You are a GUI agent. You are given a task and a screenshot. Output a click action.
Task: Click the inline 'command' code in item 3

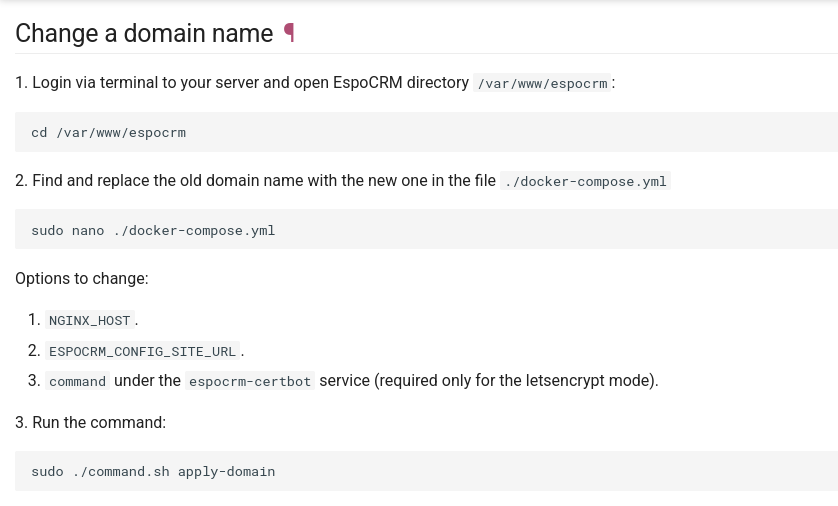coord(77,381)
